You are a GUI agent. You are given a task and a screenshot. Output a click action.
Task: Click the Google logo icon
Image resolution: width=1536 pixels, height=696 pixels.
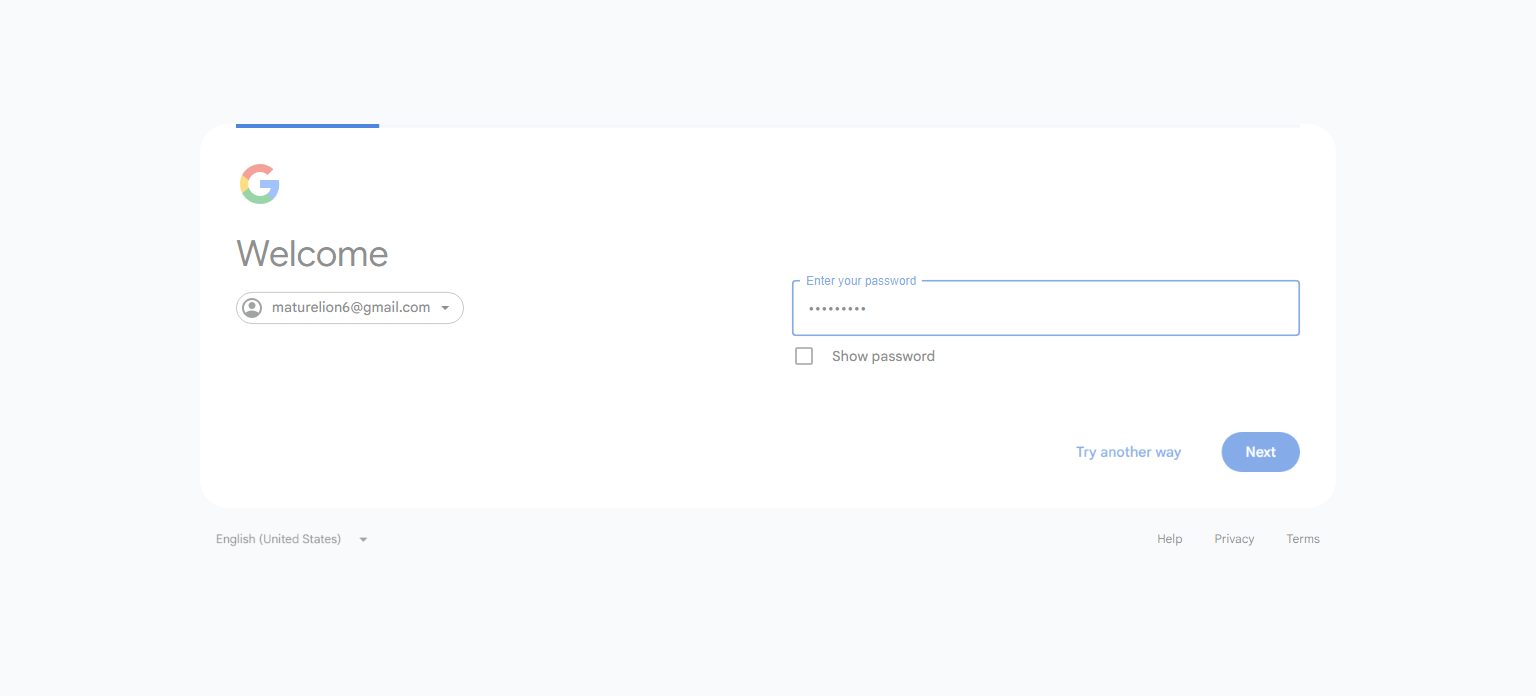(260, 184)
